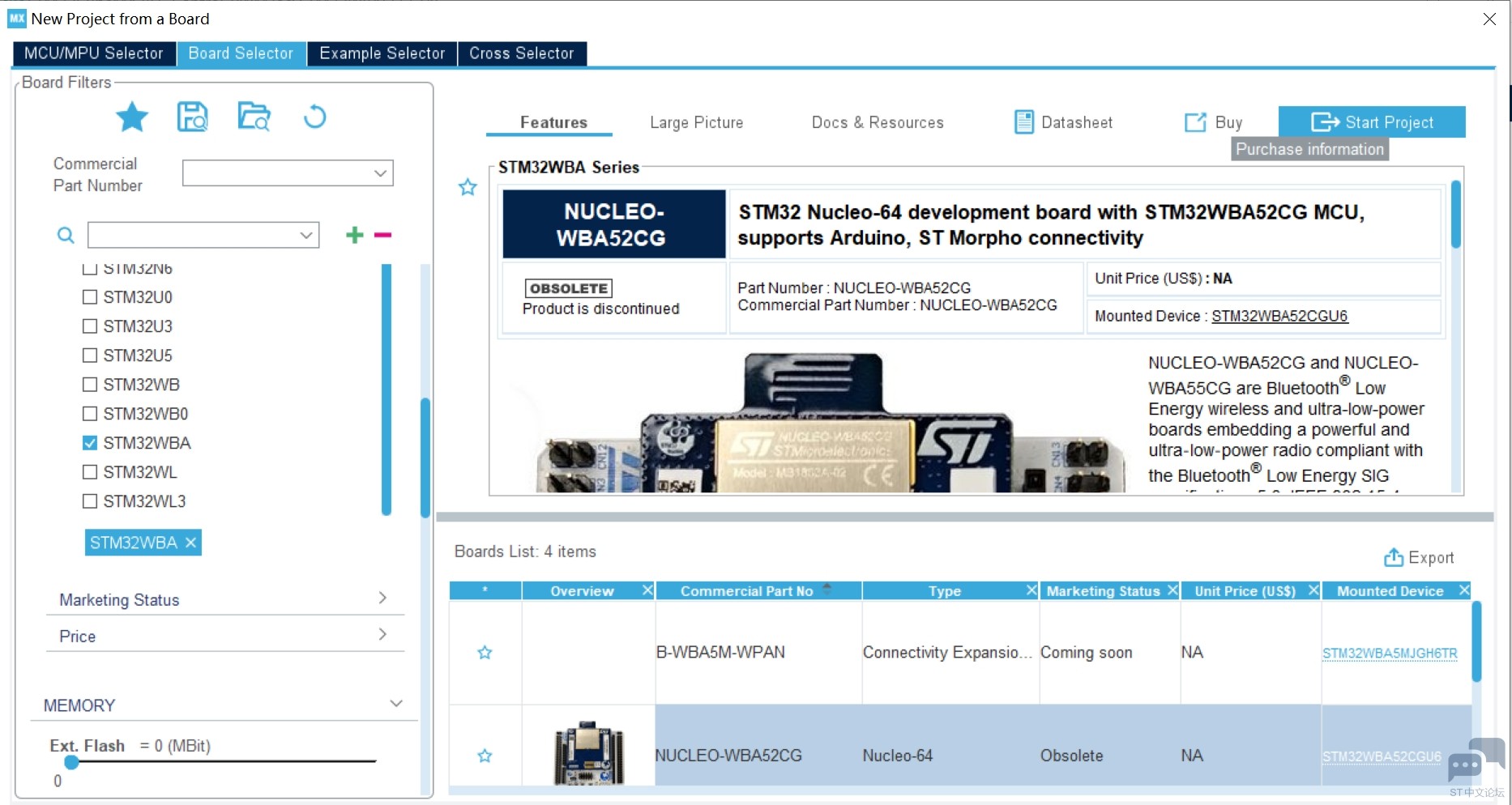Click the series list scrollbar
Screen dimensions: 1512x805
click(x=387, y=390)
